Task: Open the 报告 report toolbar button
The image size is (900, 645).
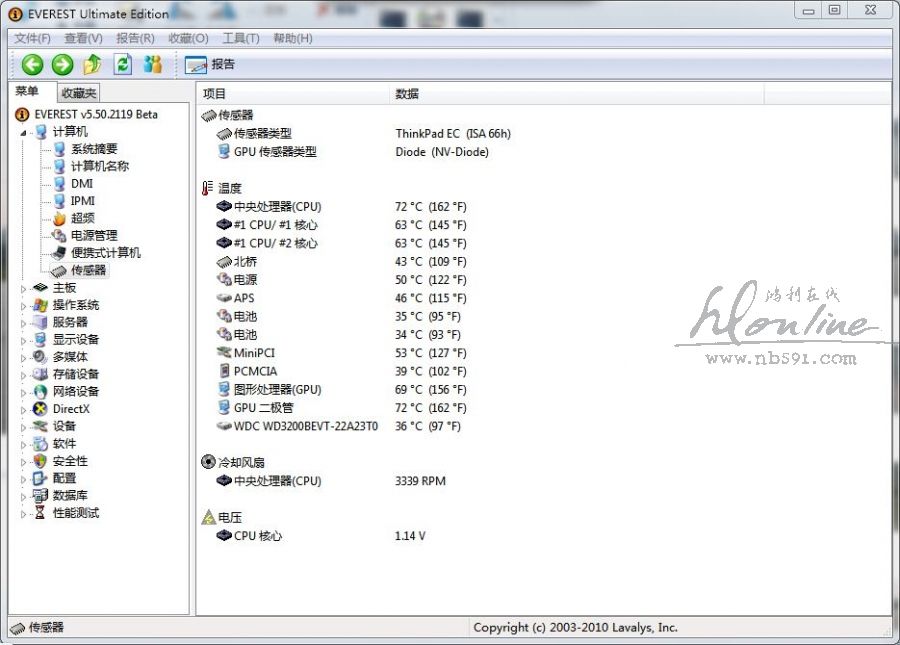Action: (x=210, y=65)
